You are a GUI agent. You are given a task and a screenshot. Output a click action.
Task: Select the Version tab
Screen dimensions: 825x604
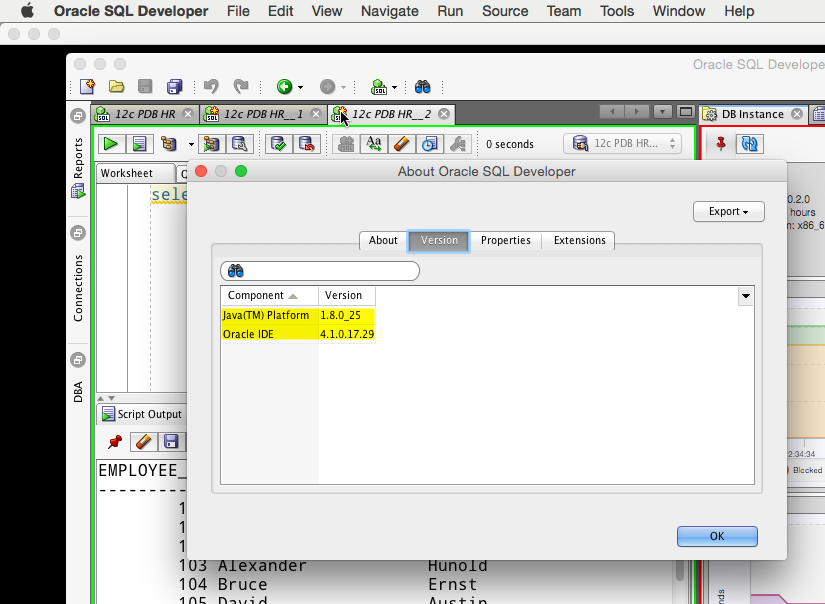[x=439, y=240]
